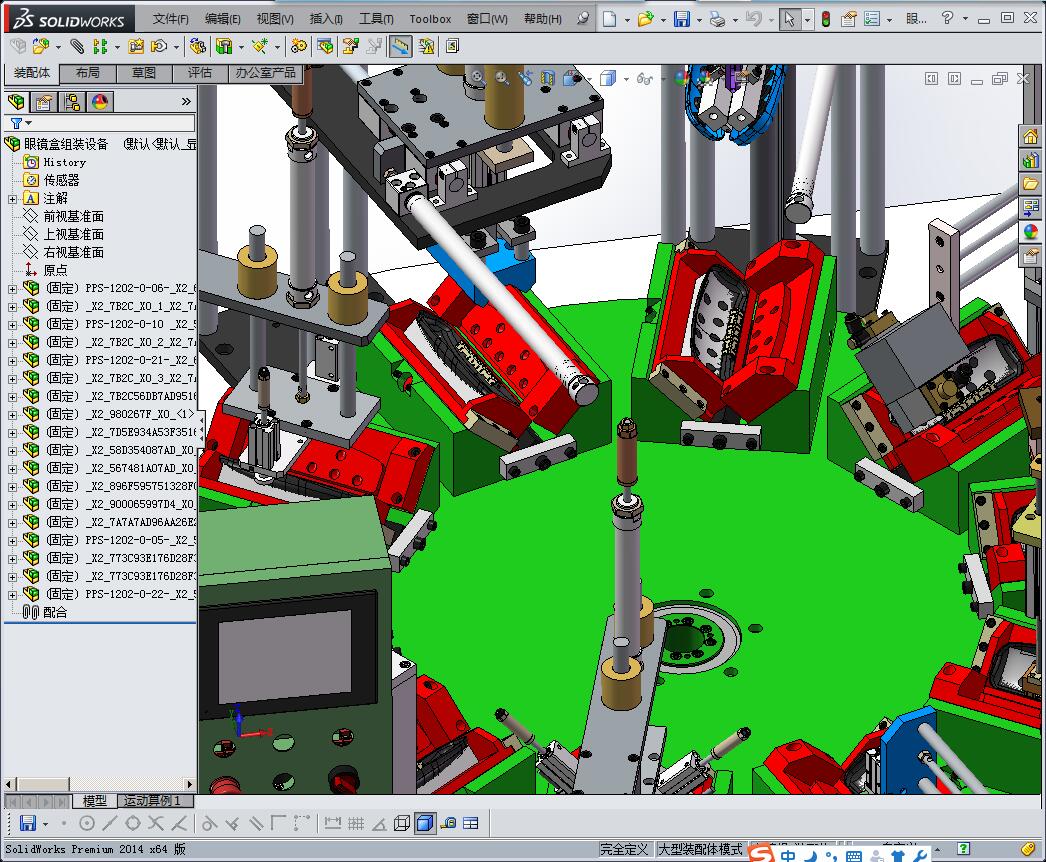Toggle the wireframe box display icon
Screen dimensions: 1046x862
[401, 824]
